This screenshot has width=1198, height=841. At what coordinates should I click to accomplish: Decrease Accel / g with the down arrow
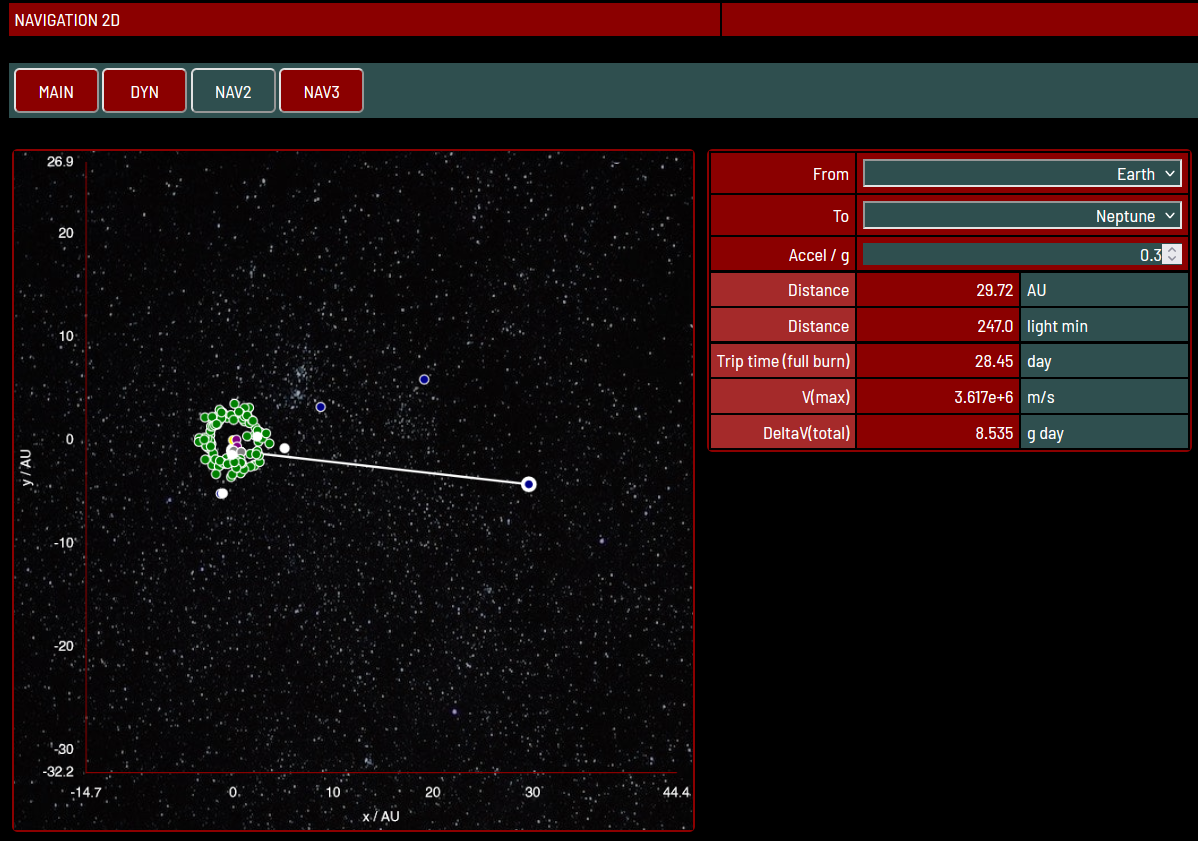[x=1173, y=260]
